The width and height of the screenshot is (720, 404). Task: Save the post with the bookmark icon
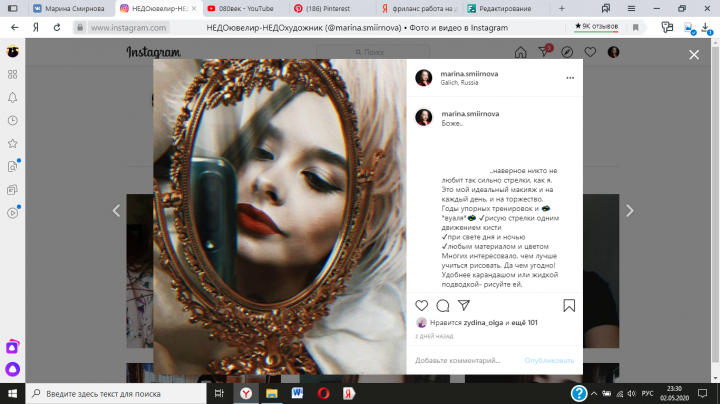(x=569, y=305)
